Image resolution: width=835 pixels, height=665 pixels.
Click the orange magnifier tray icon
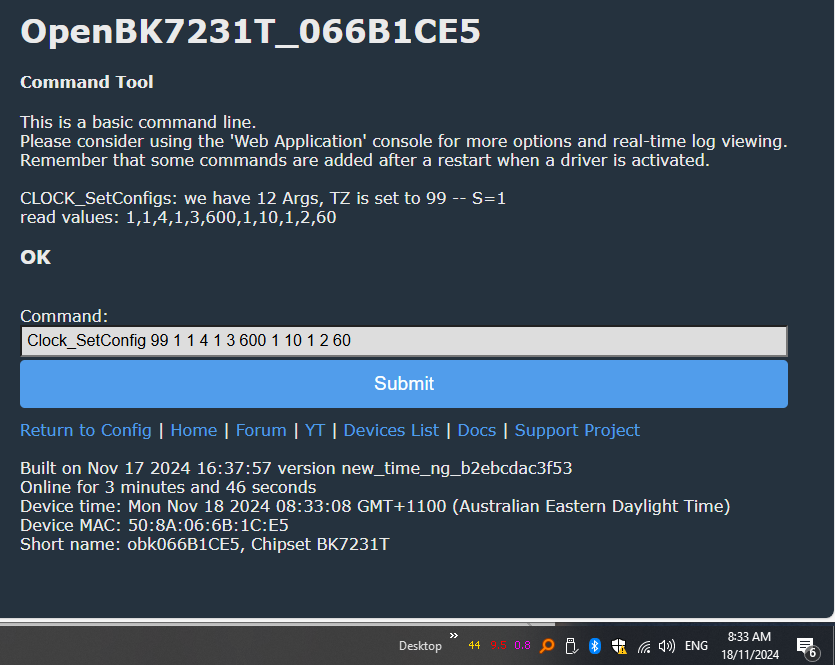coord(546,645)
